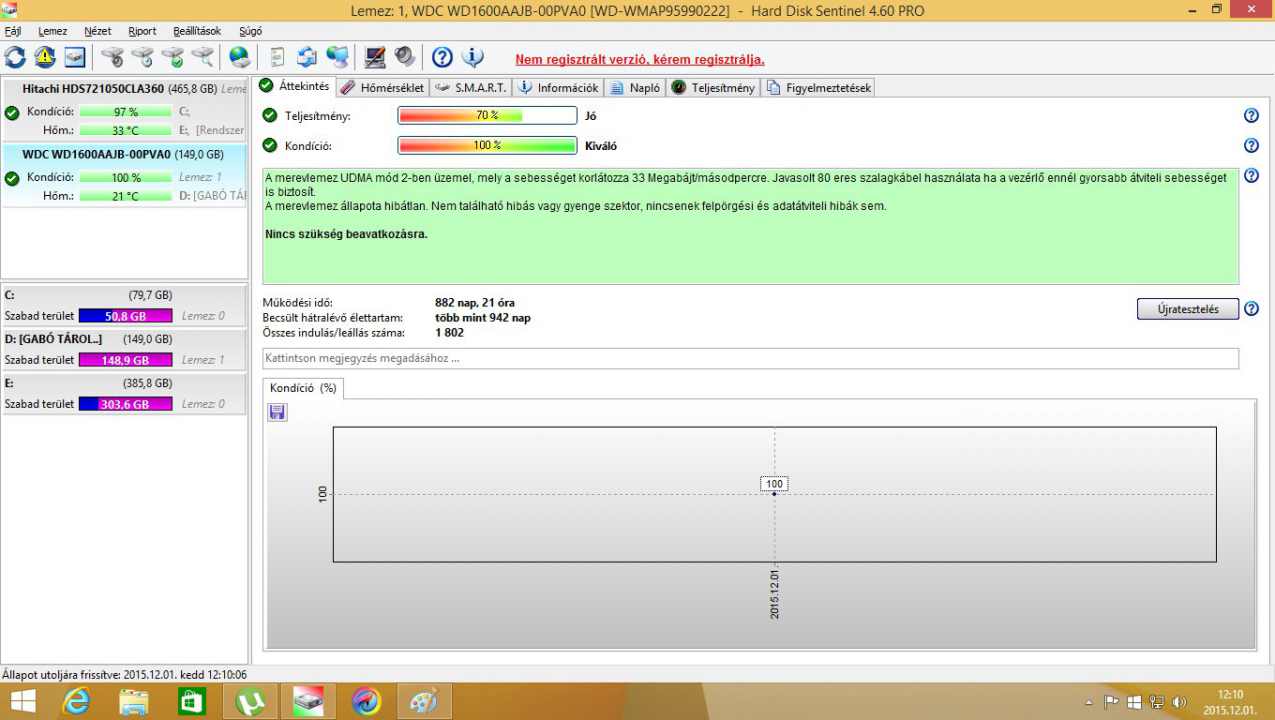Viewport: 1275px width, 720px height.
Task: Click the network computers toolbar icon
Action: (338, 57)
